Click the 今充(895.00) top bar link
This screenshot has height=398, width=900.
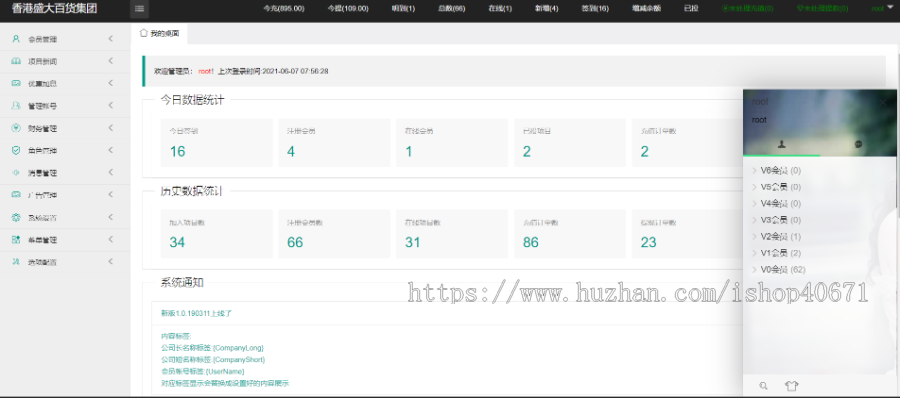(284, 9)
